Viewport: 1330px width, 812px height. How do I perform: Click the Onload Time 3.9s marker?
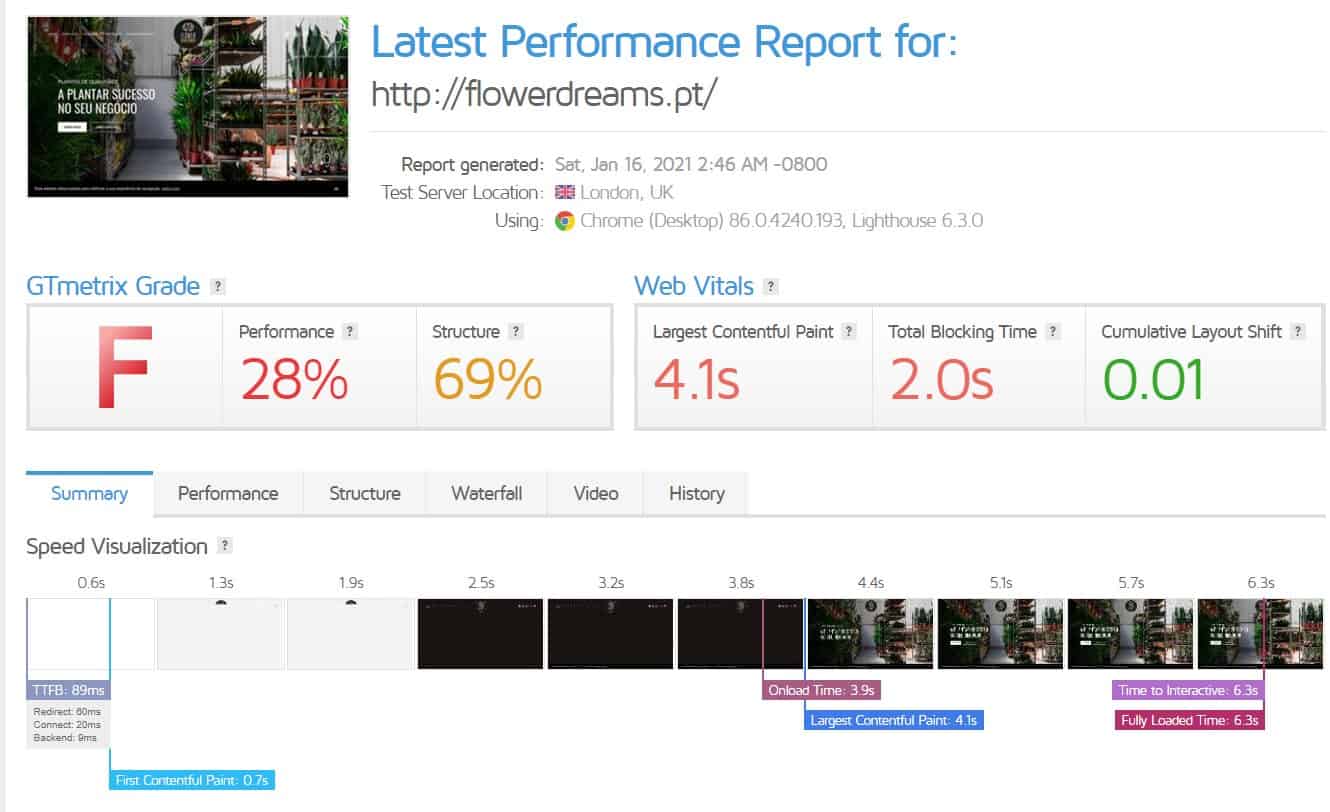coord(821,690)
